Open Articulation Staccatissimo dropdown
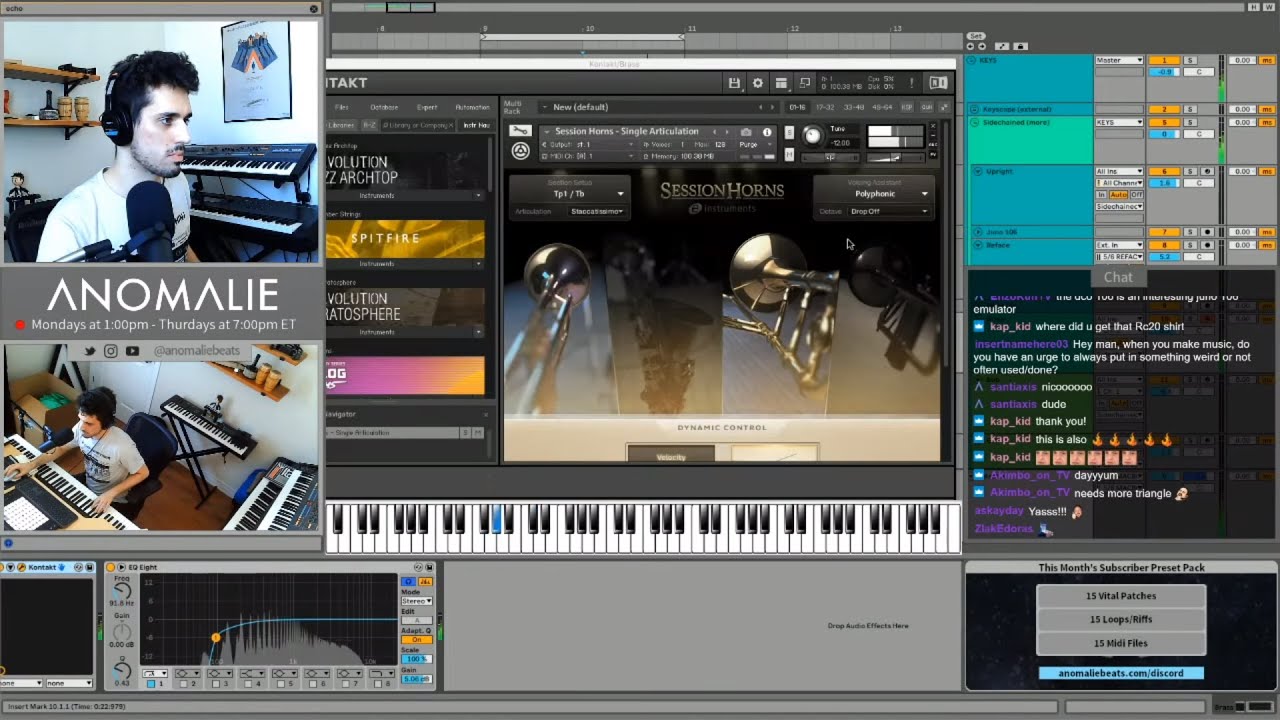The height and width of the screenshot is (720, 1280). point(597,212)
